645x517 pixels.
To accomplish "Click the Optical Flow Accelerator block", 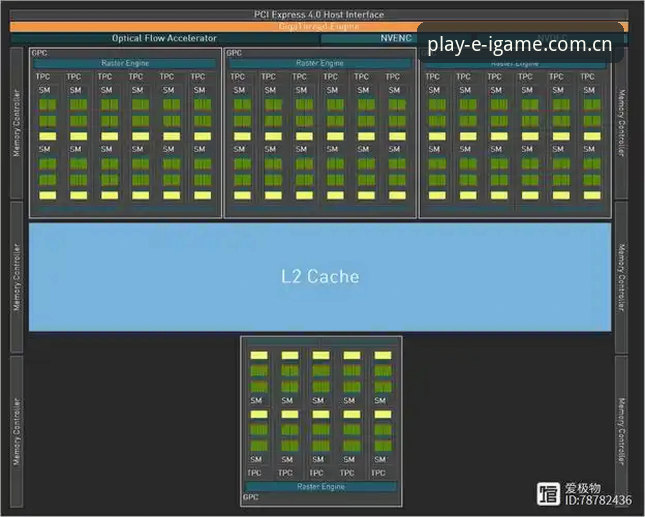I will (x=164, y=38).
